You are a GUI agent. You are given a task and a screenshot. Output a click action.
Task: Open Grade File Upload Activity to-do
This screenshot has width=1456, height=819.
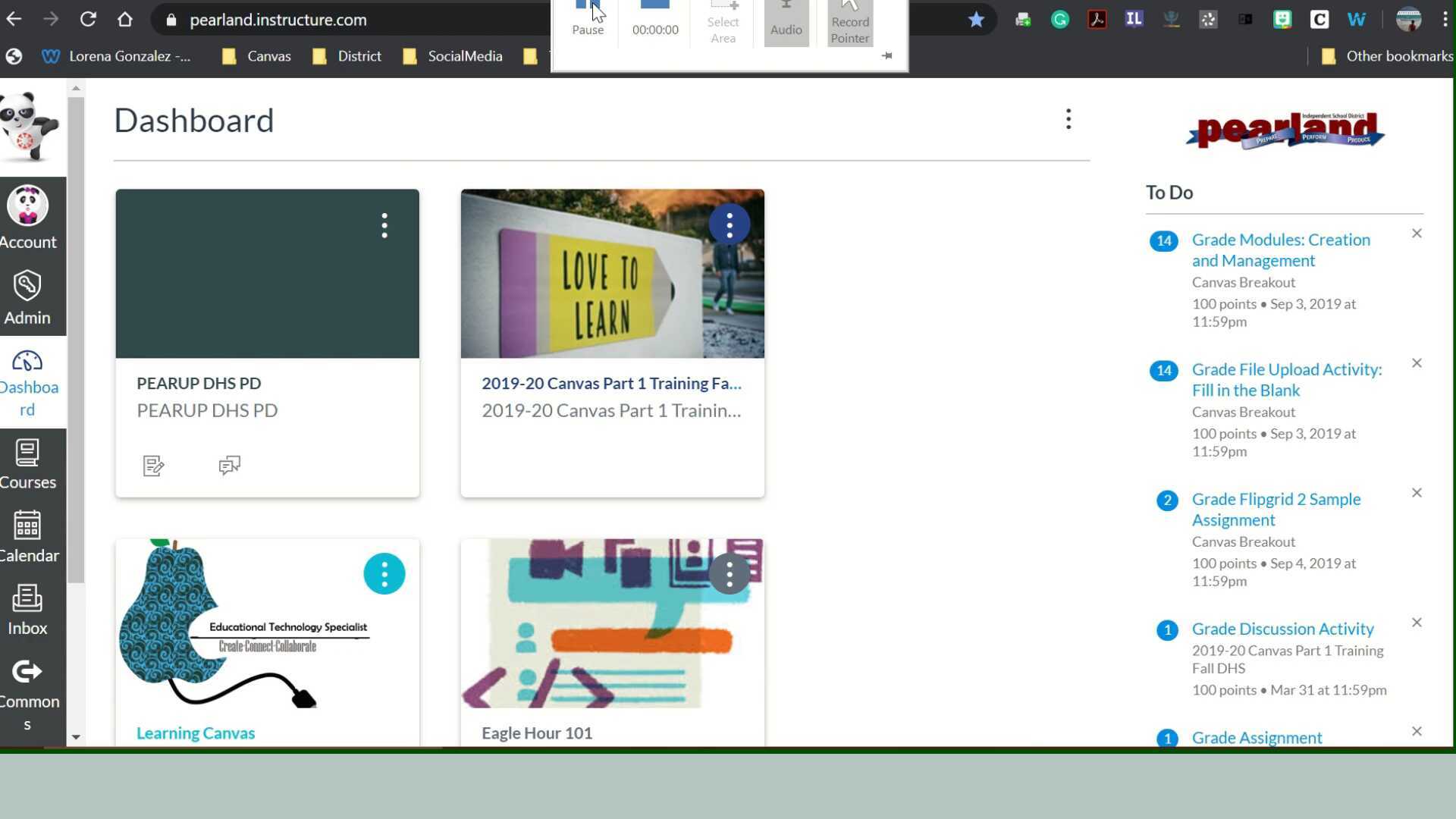(1287, 380)
